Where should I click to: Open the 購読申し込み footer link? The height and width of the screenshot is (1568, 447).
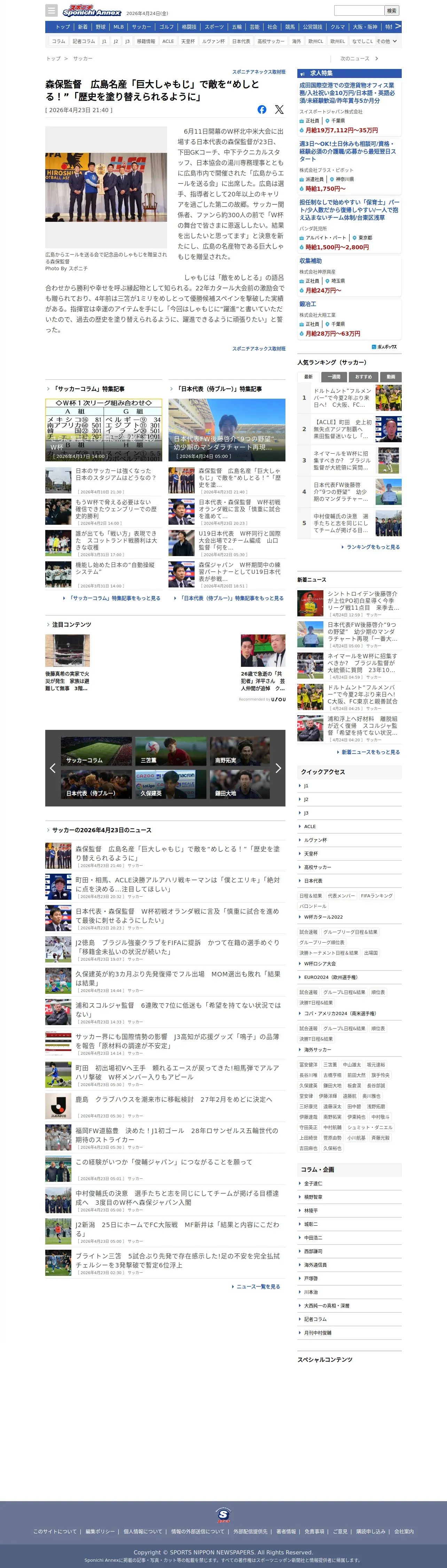click(x=371, y=1531)
